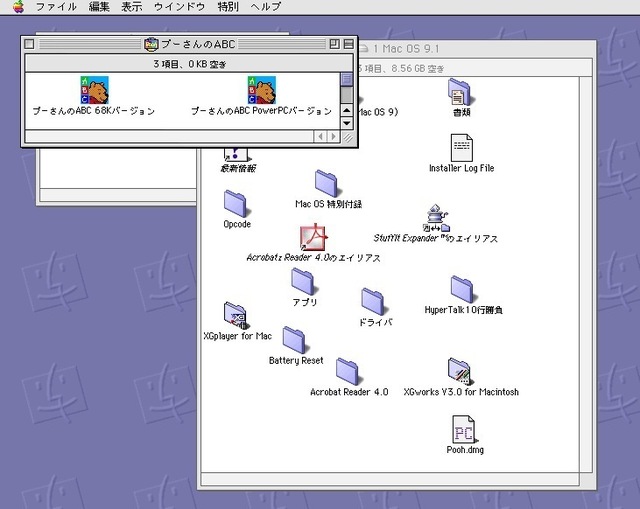
Task: Open the 特別 menu
Action: pos(228,7)
